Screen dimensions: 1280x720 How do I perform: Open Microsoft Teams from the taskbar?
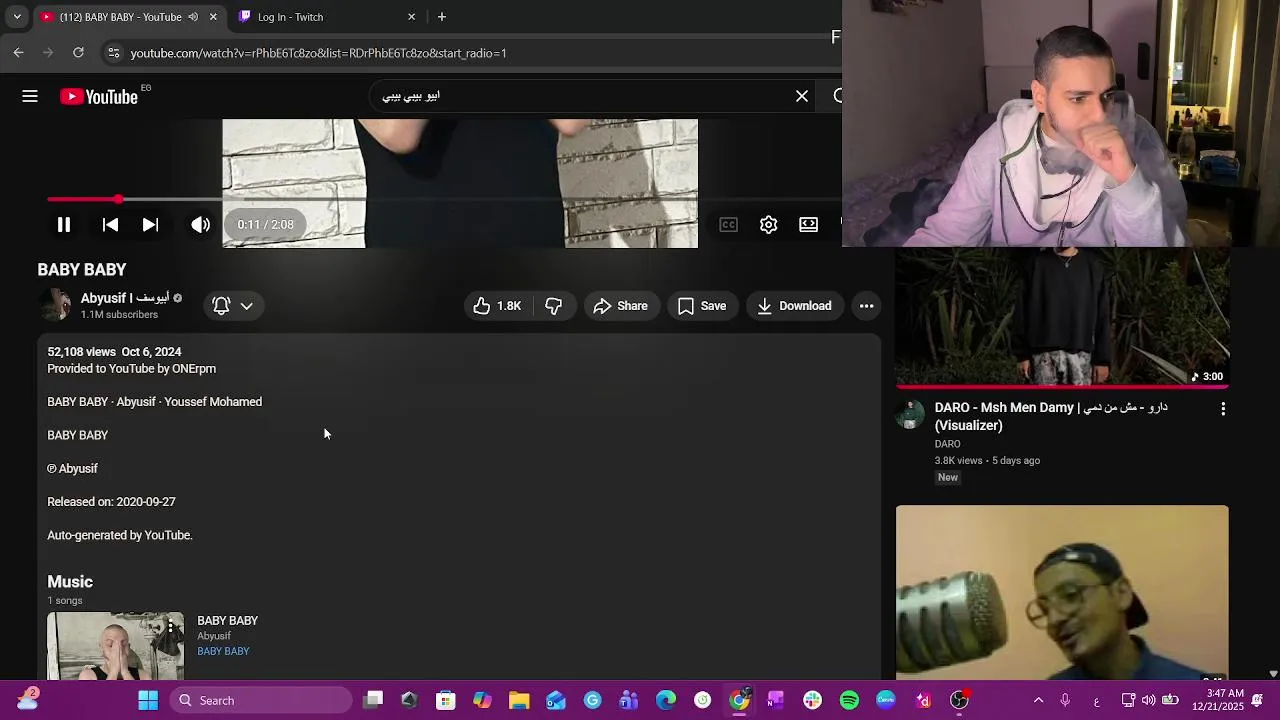coord(629,700)
